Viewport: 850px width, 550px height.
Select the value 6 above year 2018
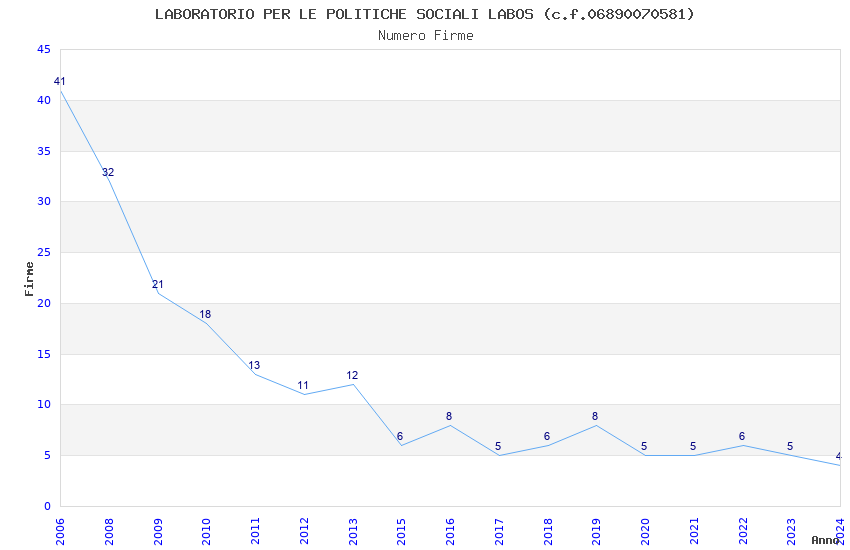click(546, 436)
